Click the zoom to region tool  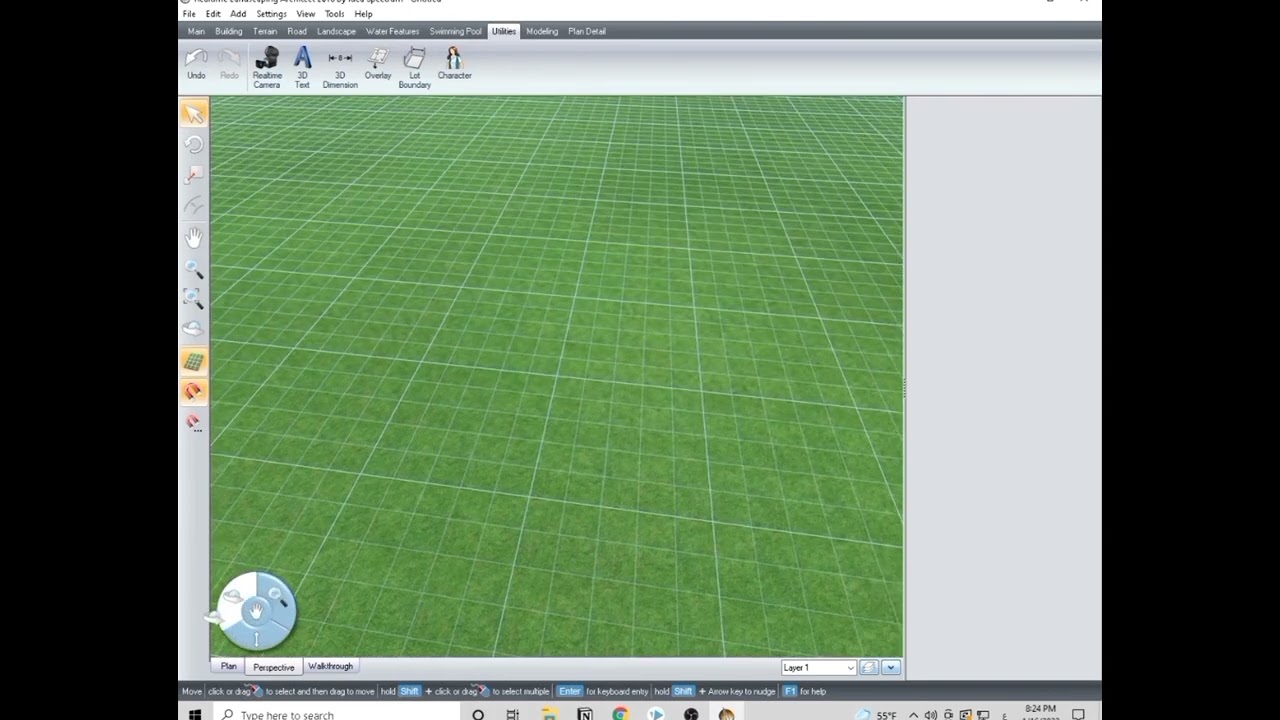pos(194,298)
